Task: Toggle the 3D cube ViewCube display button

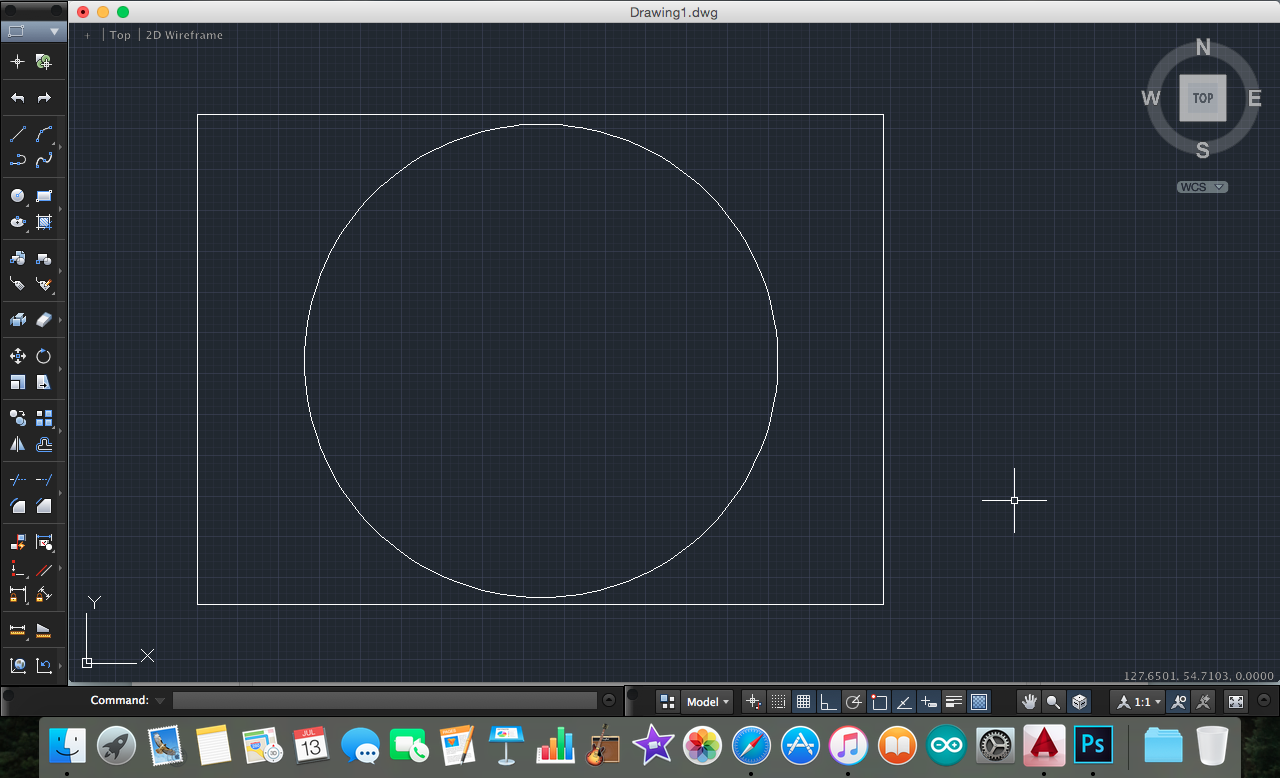Action: click(x=1079, y=702)
